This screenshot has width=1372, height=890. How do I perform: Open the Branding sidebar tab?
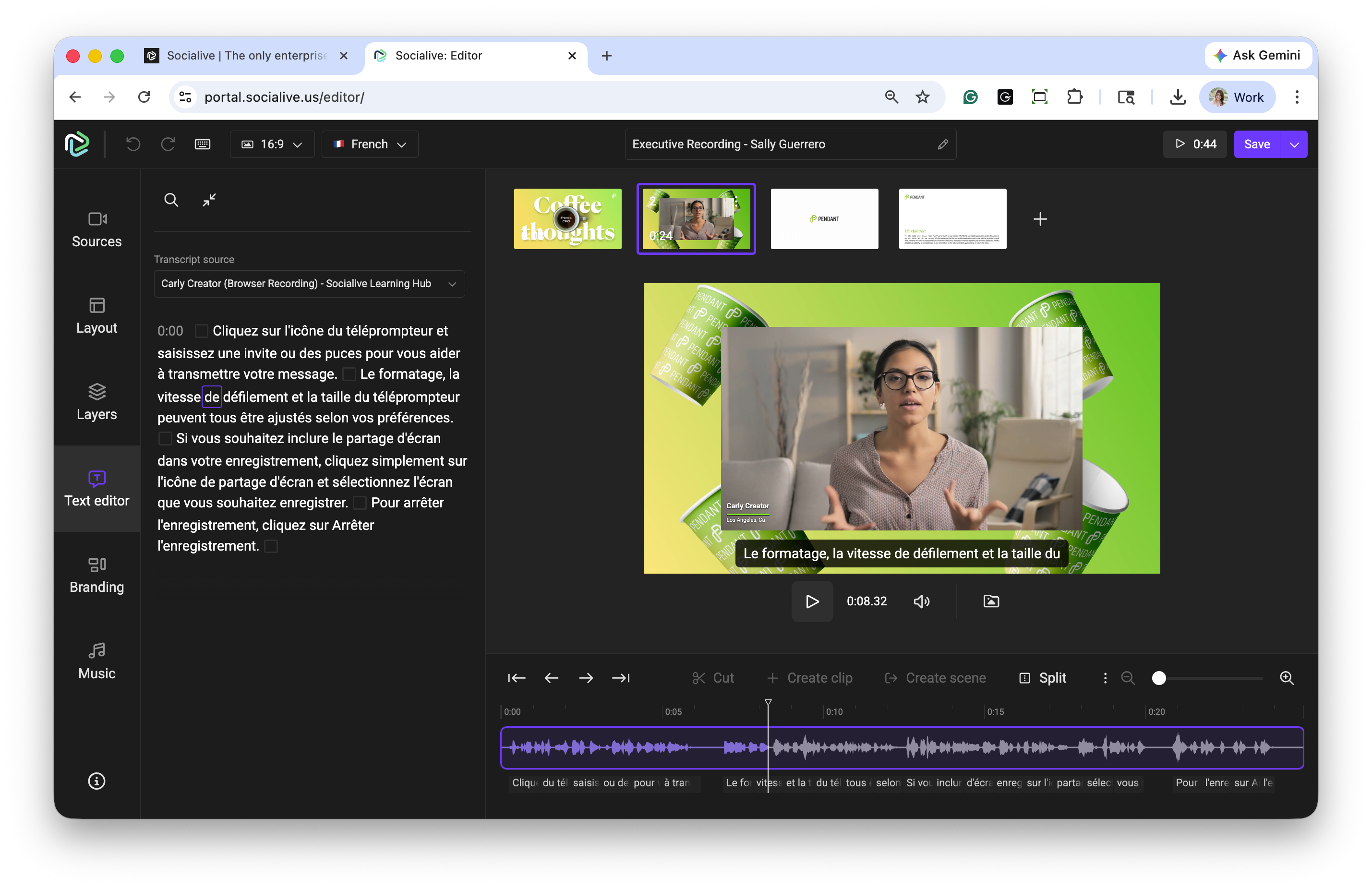pos(96,575)
